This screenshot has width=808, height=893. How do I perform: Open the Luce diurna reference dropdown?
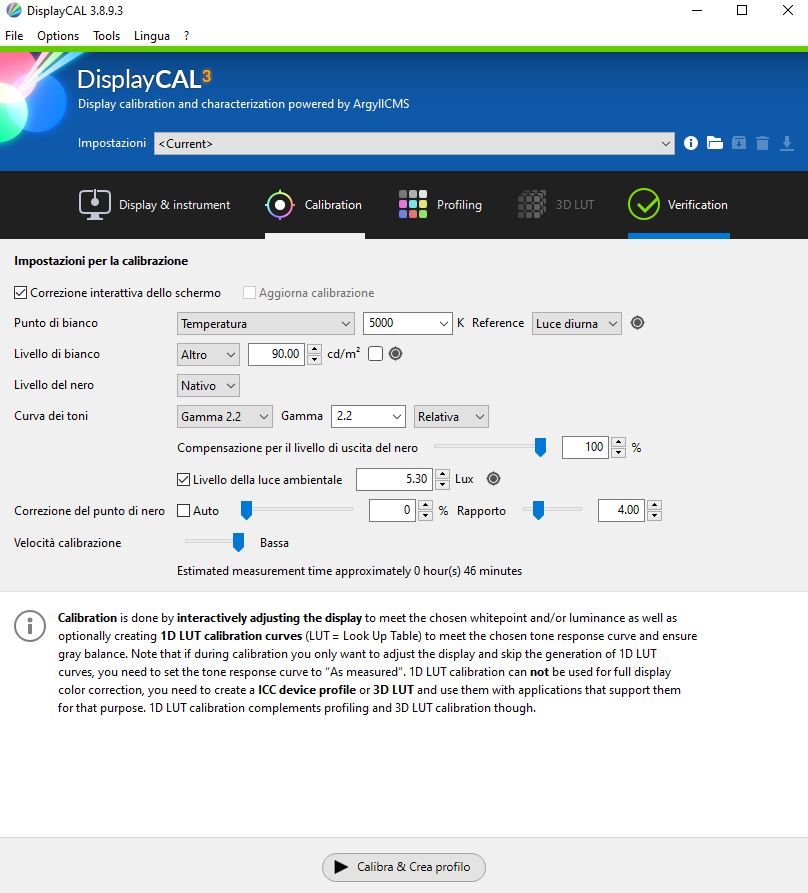click(576, 323)
